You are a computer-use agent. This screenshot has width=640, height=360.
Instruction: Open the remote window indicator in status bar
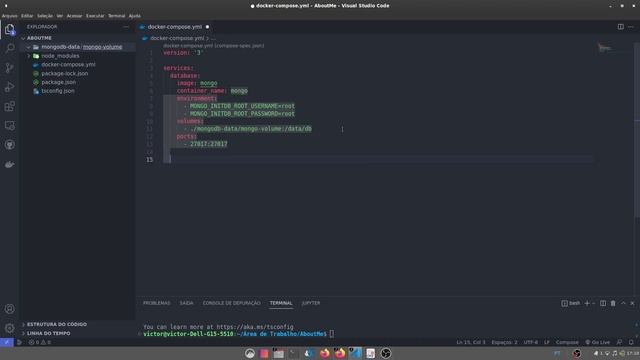7,342
